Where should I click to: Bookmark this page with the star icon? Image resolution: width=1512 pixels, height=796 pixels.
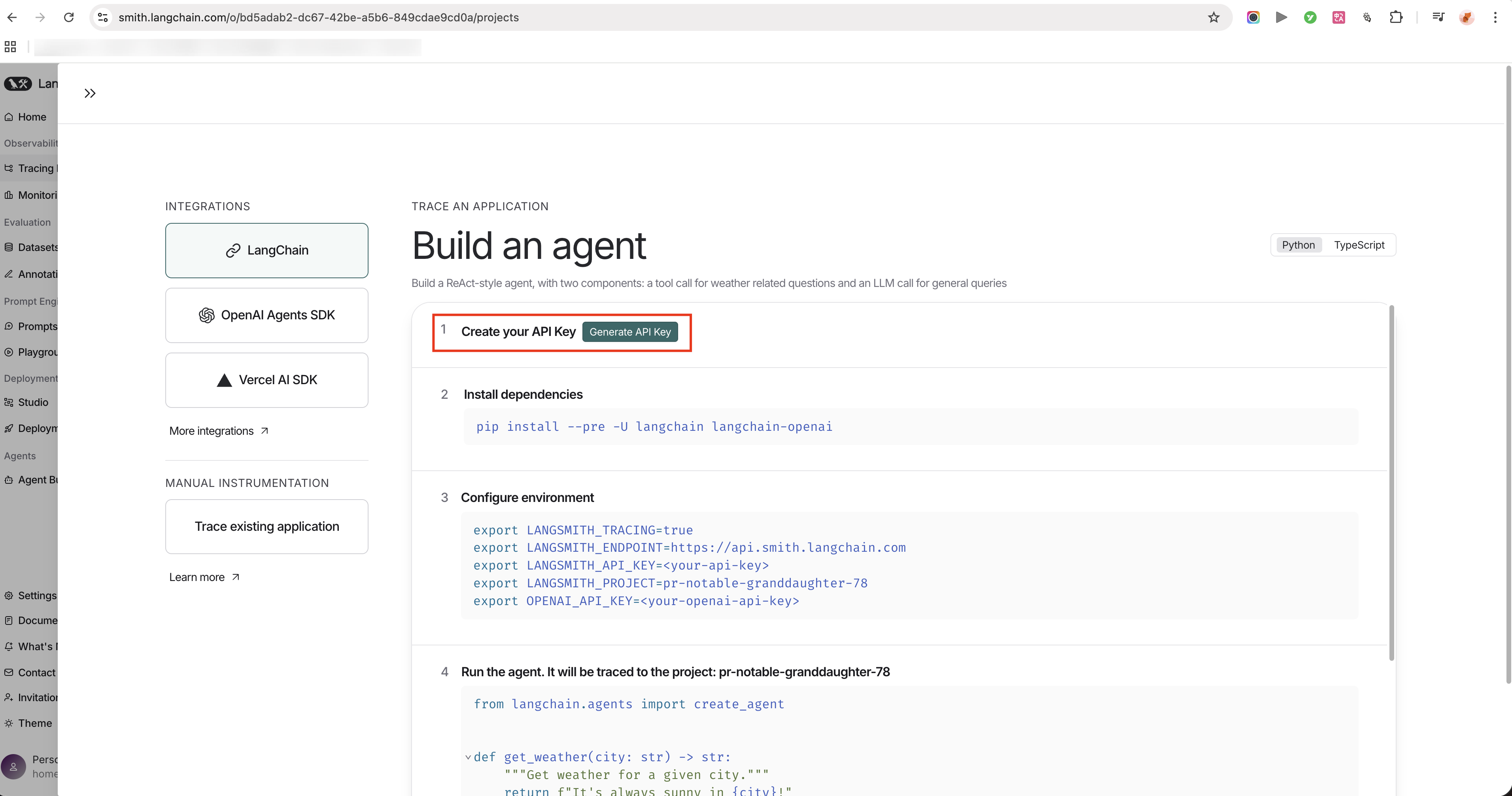pyautogui.click(x=1214, y=18)
